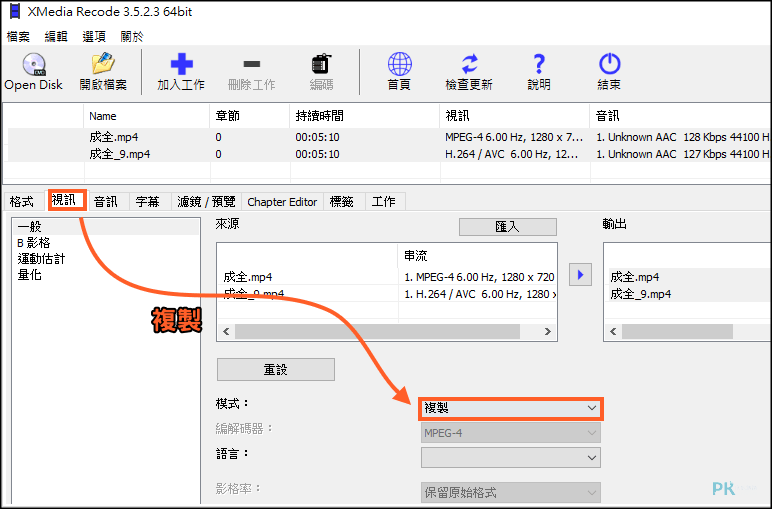Click the 視訊 column header in file list

(515, 116)
